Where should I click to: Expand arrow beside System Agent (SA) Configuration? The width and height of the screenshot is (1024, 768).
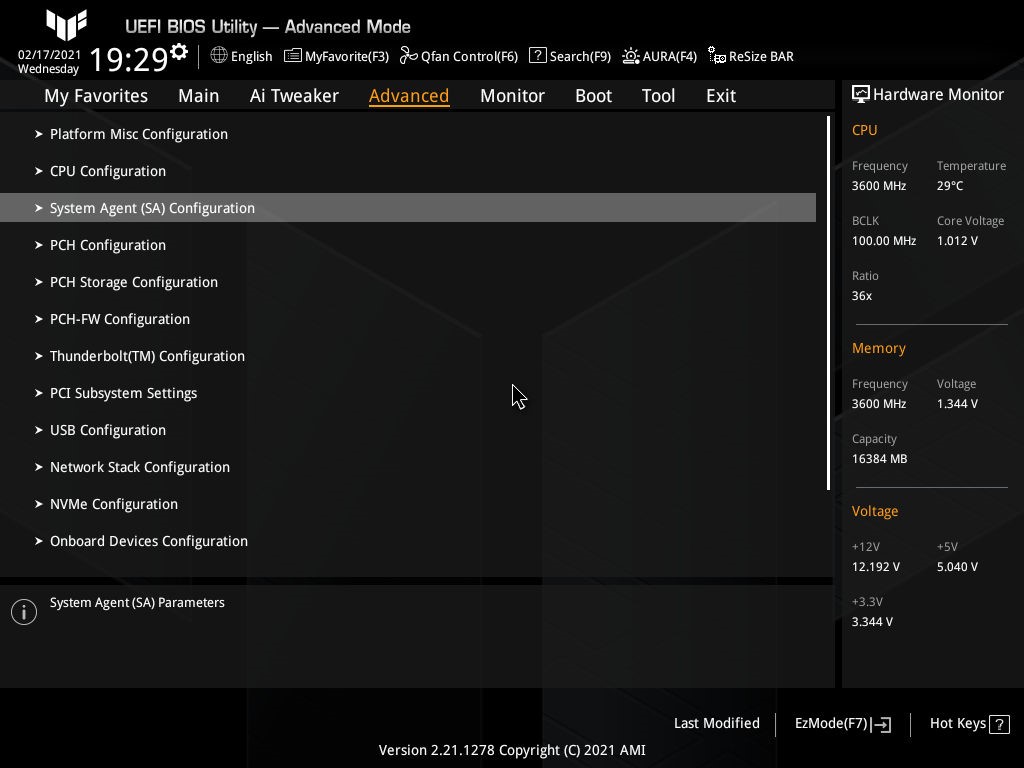tap(39, 208)
